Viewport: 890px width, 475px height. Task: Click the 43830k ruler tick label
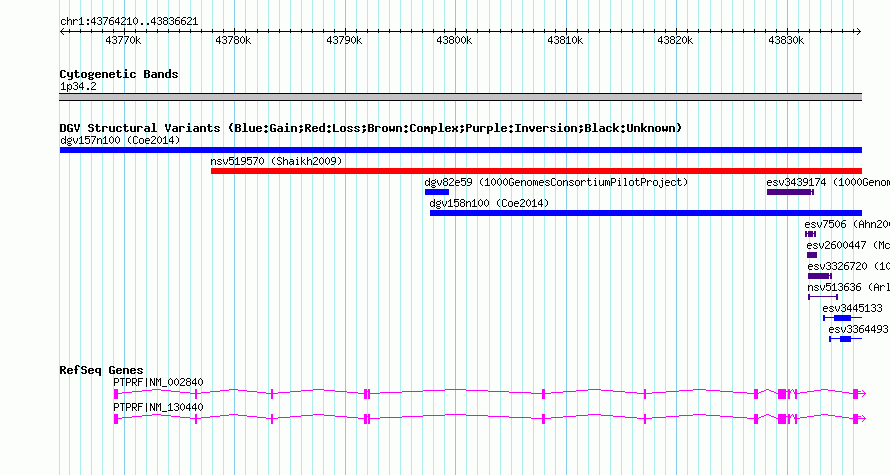click(x=786, y=40)
